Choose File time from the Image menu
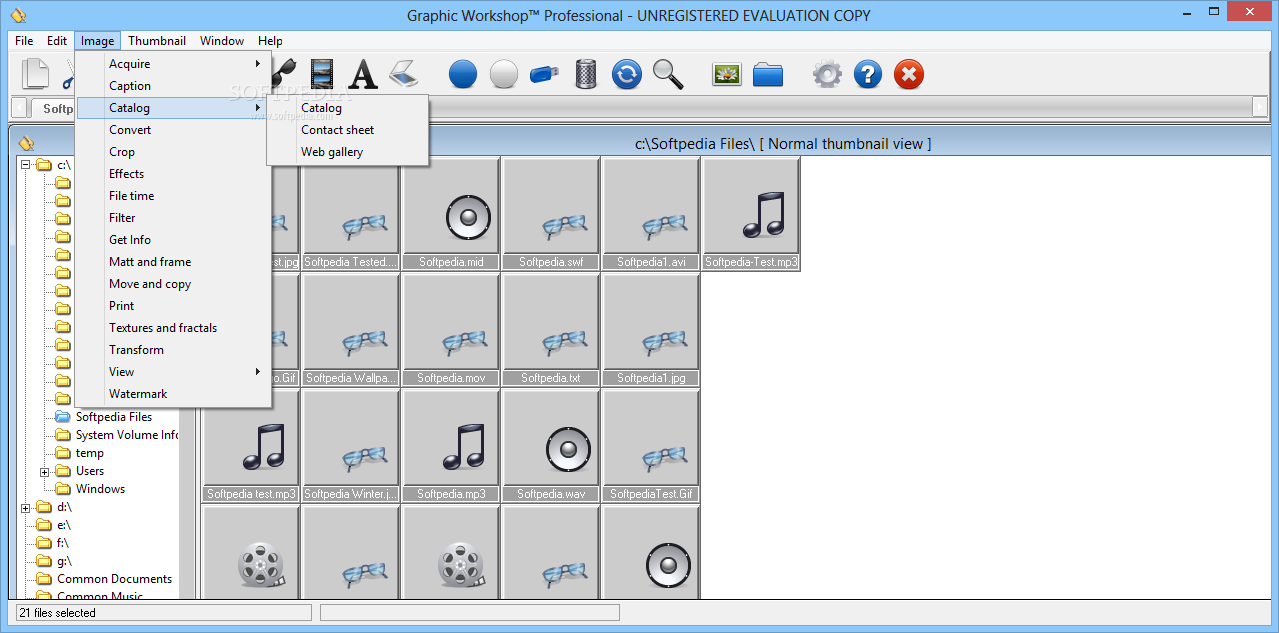 [x=173, y=196]
